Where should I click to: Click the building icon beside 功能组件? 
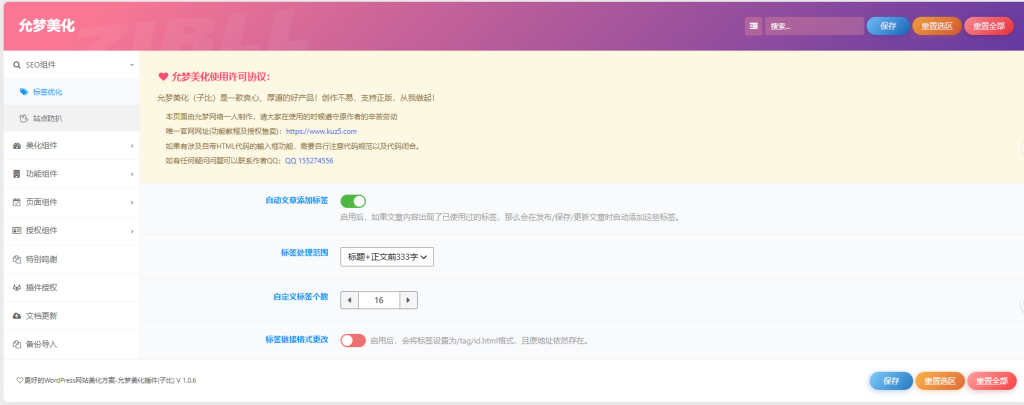tap(17, 174)
